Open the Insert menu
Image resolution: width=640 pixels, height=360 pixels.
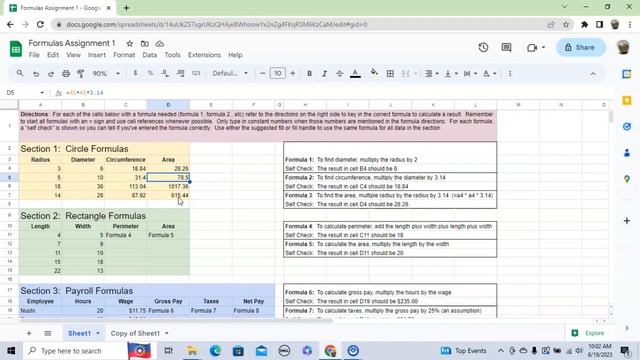[x=97, y=55]
